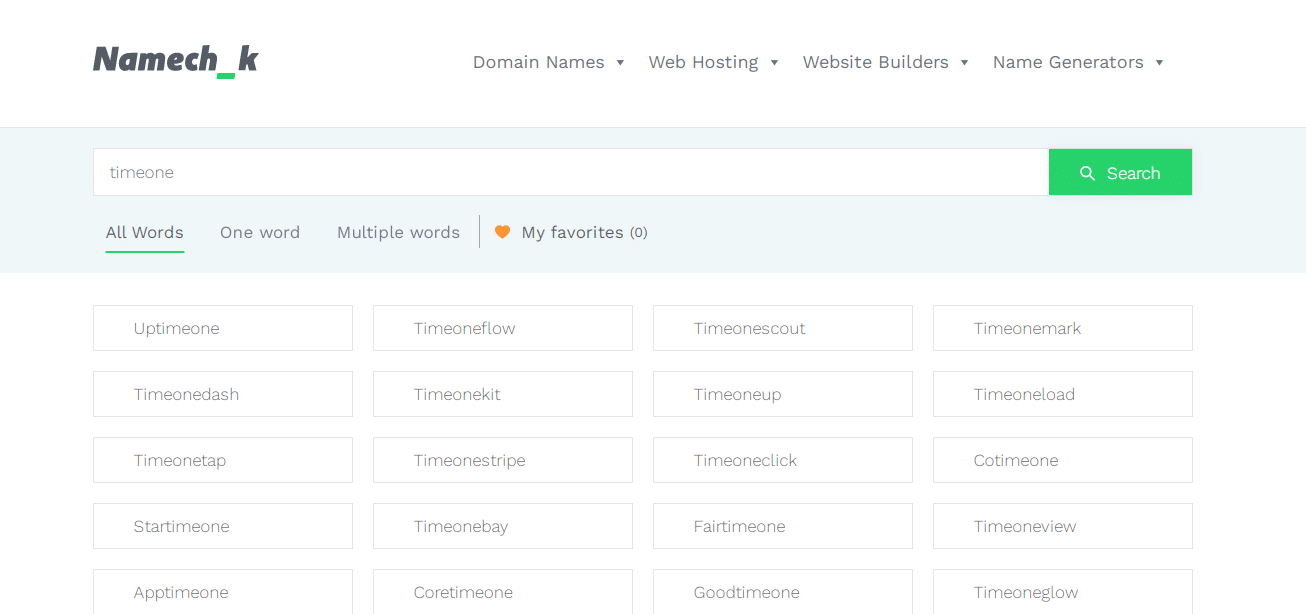Select the Timeonemark name card

click(1062, 328)
